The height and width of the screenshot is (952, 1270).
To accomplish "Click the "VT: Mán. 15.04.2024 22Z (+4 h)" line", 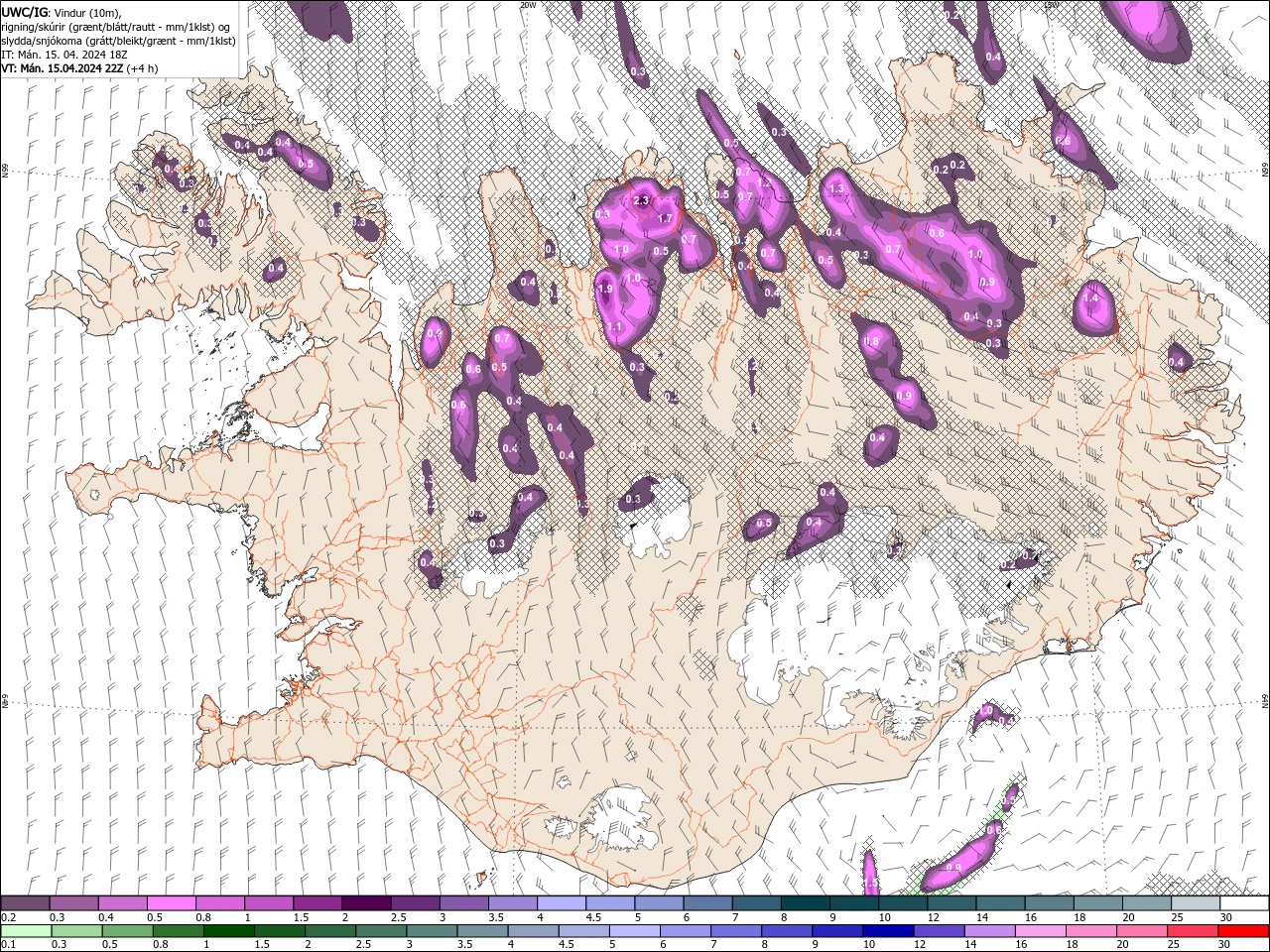I will pos(79,68).
